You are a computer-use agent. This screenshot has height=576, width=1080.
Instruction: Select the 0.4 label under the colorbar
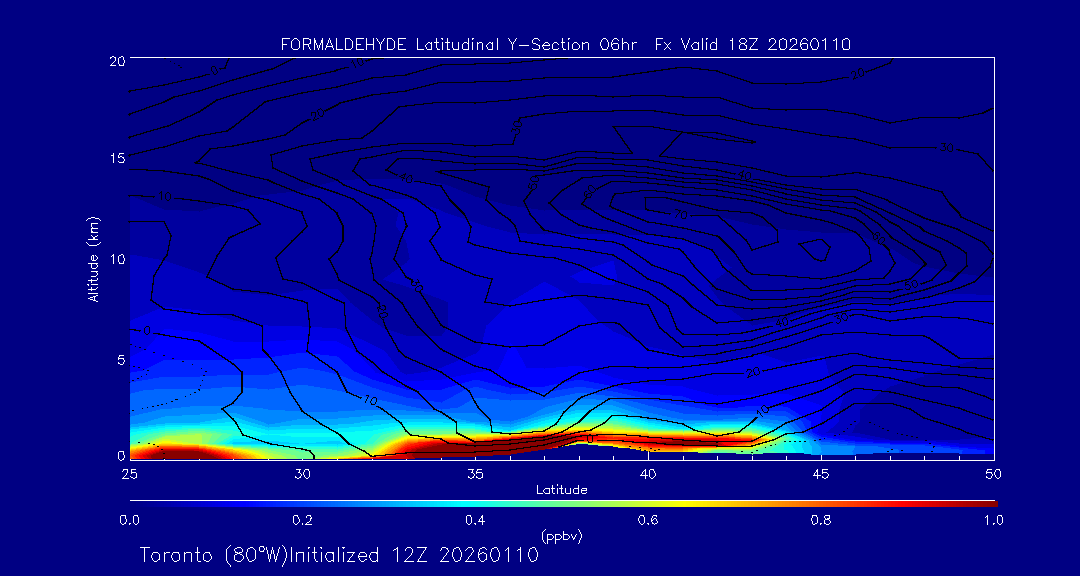475,520
